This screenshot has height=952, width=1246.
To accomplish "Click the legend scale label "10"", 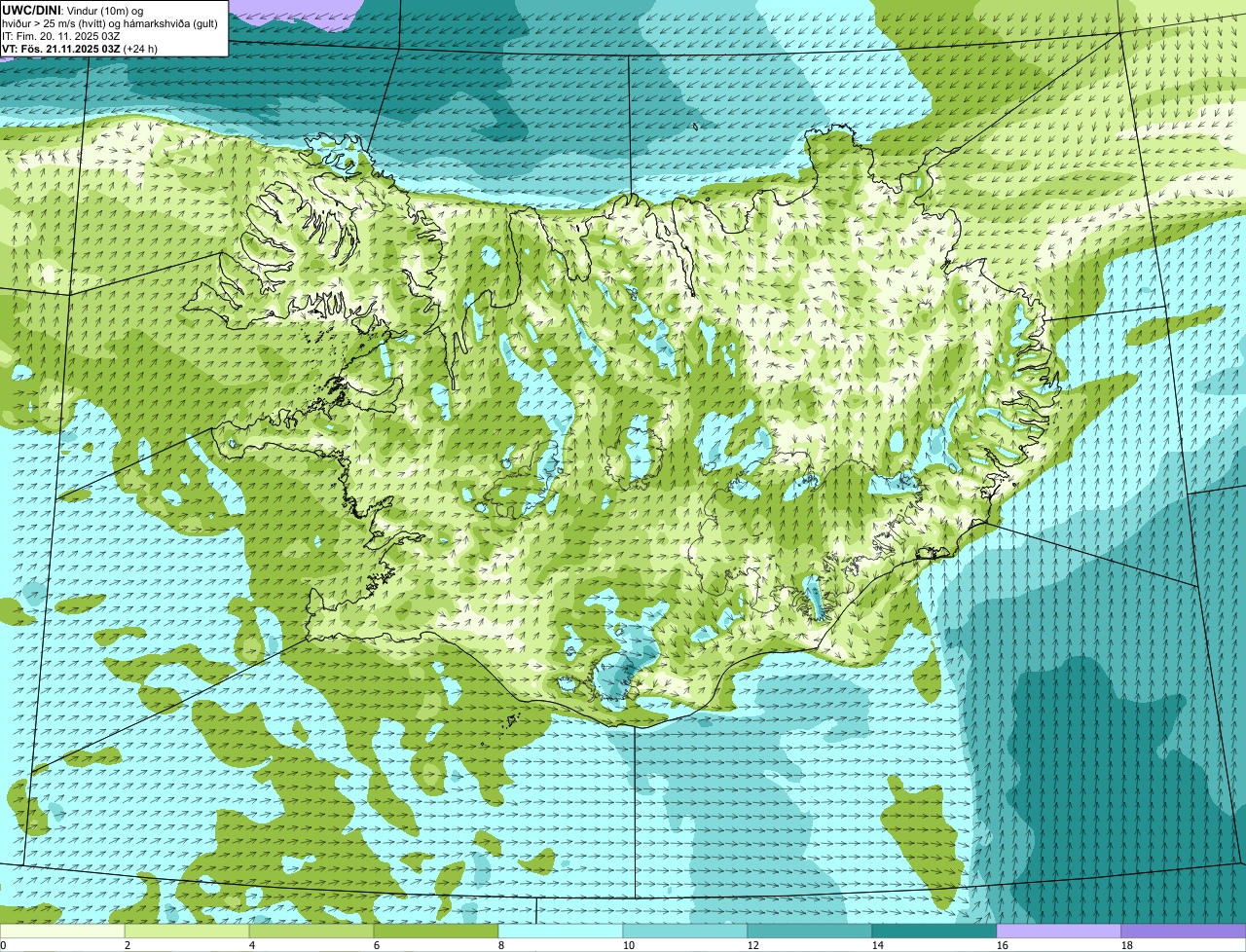I will [629, 945].
